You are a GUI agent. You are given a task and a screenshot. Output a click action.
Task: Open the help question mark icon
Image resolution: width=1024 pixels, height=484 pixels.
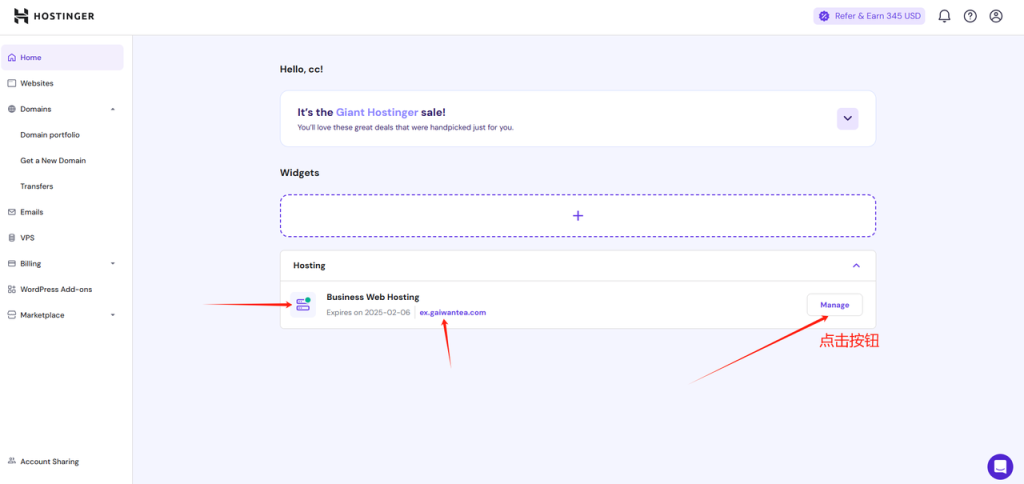[x=970, y=16]
